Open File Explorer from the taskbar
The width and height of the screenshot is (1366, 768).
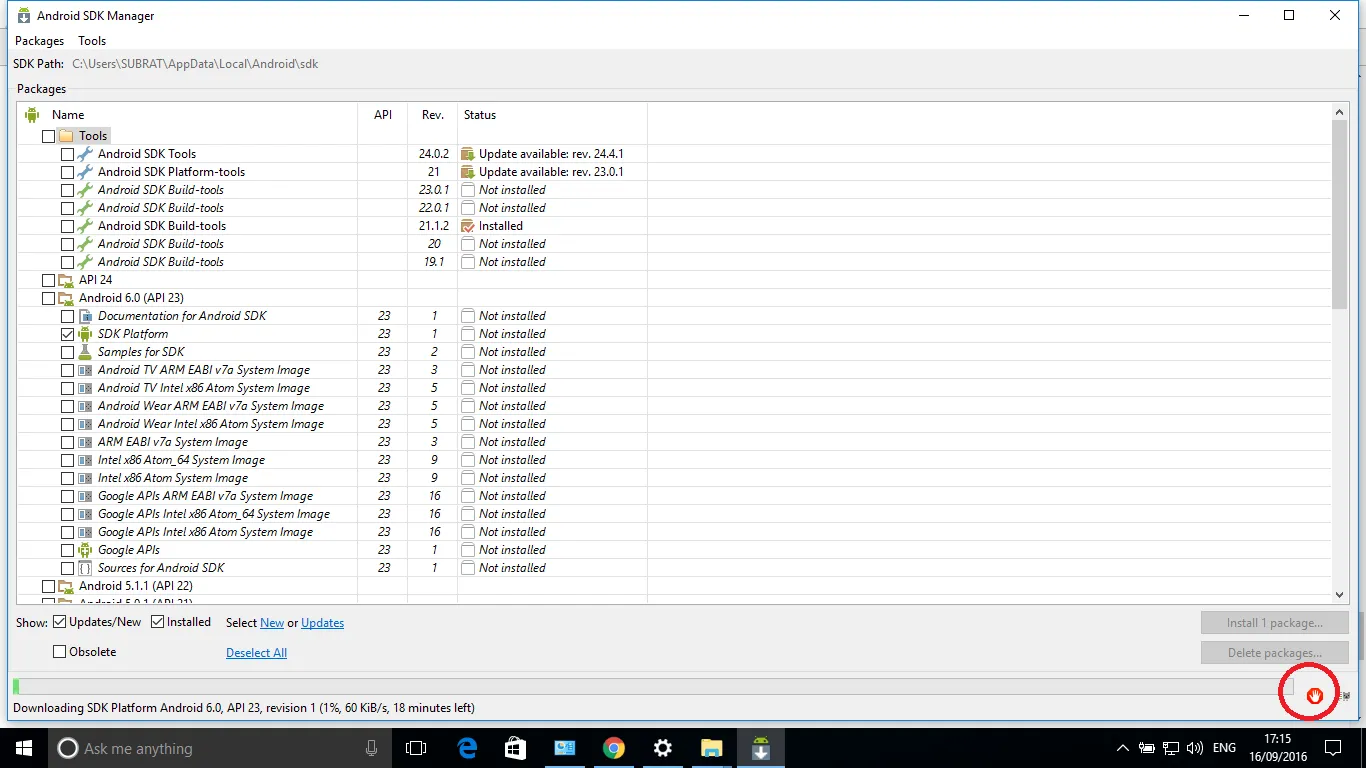coord(711,748)
